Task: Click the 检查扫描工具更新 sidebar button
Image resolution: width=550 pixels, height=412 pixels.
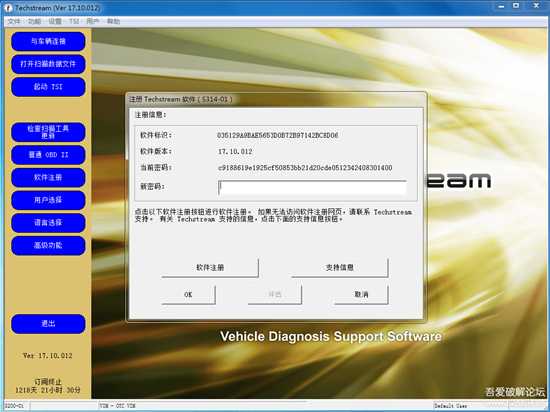Action: [48, 132]
